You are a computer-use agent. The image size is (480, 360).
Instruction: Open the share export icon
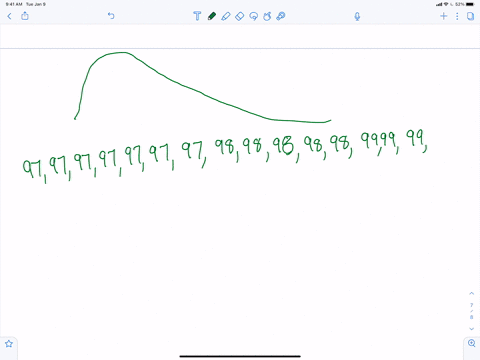pyautogui.click(x=25, y=16)
